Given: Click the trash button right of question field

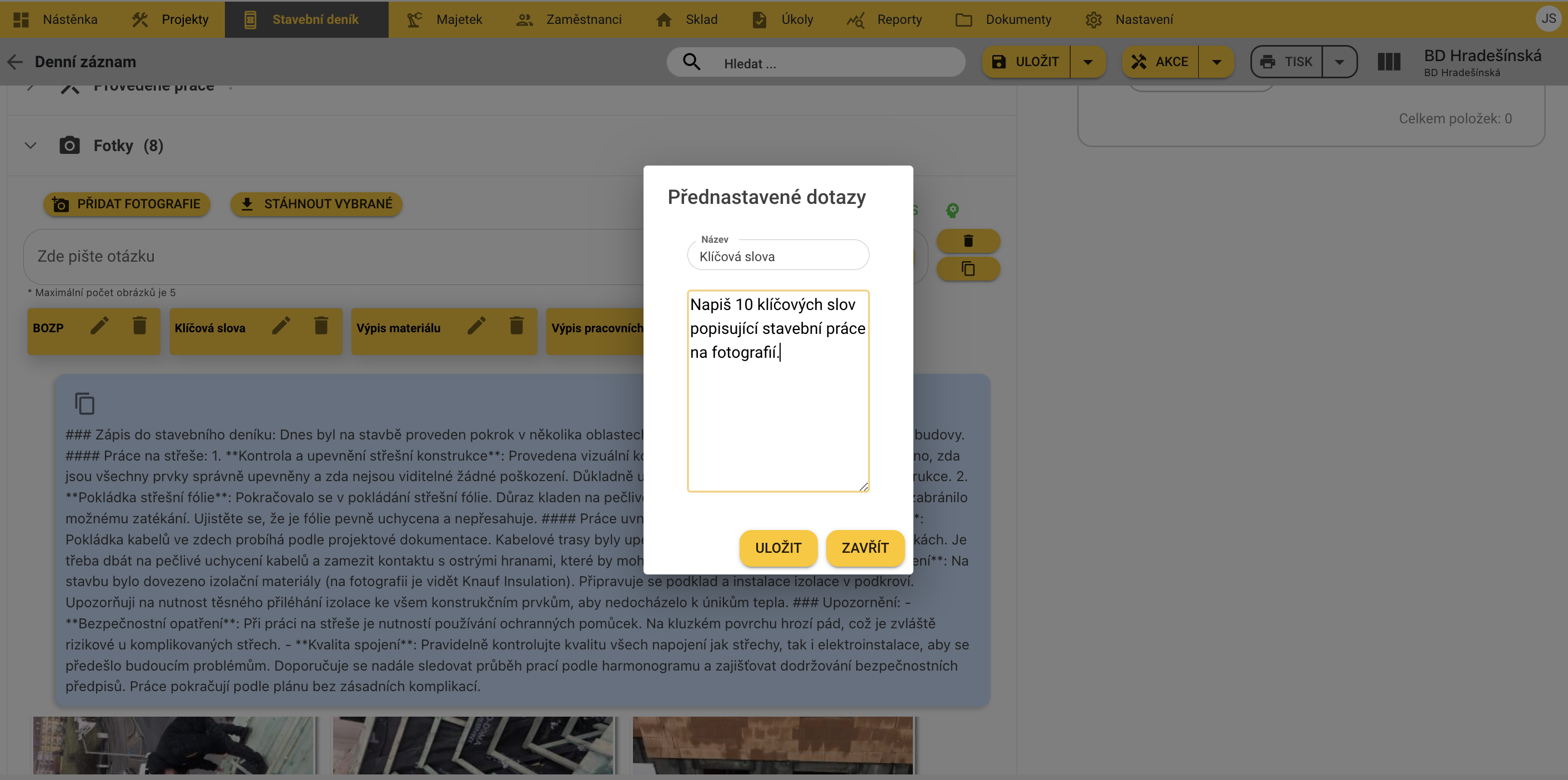Looking at the screenshot, I should pos(968,241).
